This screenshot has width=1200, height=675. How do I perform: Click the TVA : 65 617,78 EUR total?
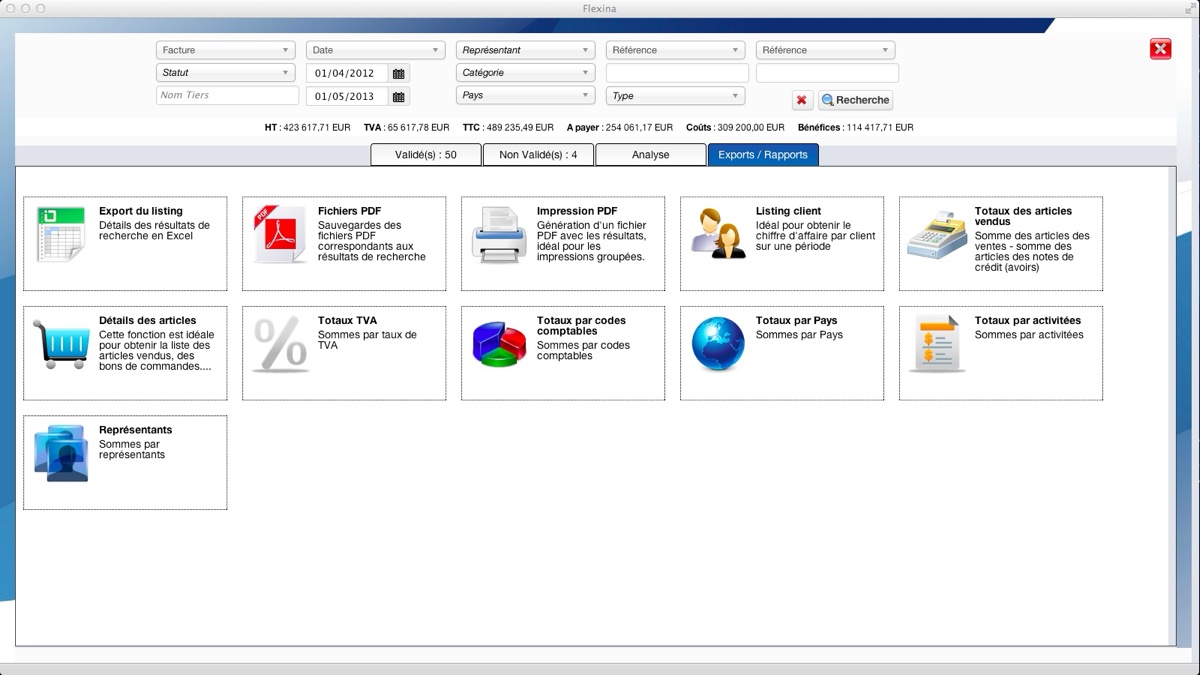point(406,128)
